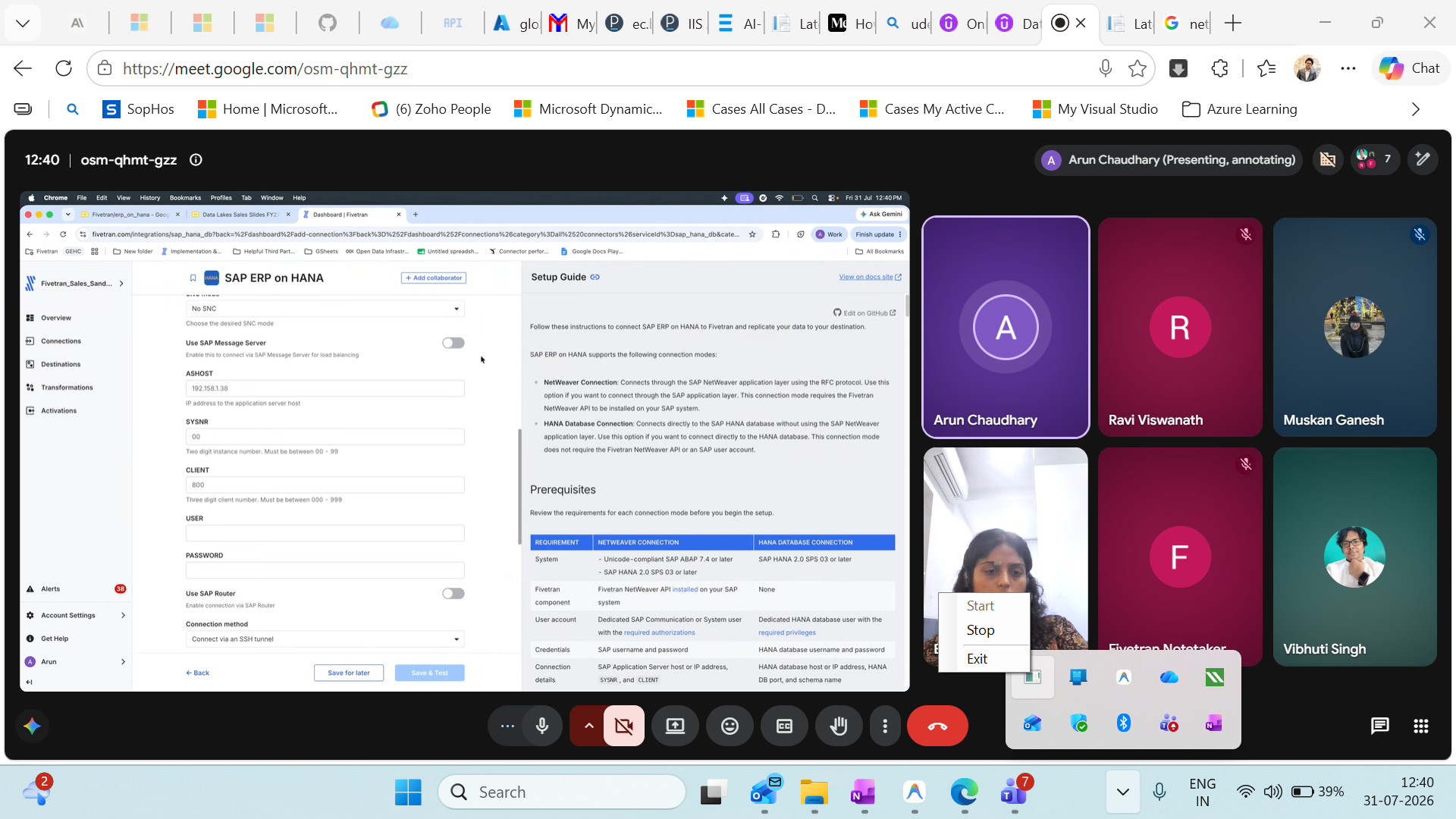Open the Azure Learning bookmarks folder

[x=1240, y=109]
